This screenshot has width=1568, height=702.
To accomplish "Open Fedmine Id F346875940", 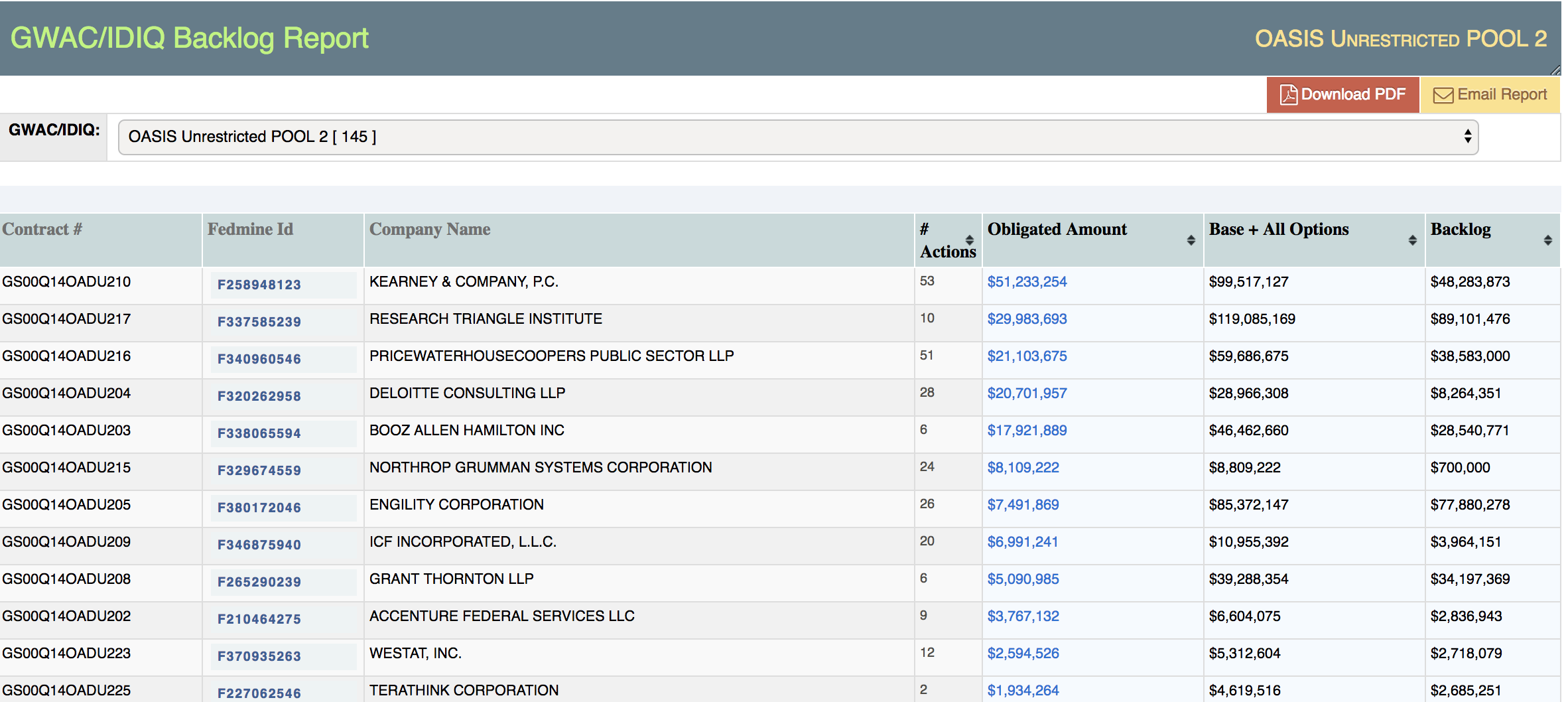I will 259,545.
